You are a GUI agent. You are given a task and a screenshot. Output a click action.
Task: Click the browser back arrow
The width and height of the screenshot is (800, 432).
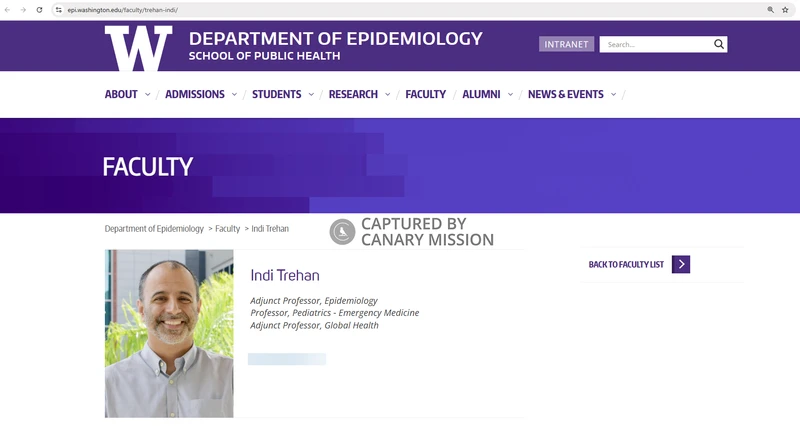coord(9,9)
